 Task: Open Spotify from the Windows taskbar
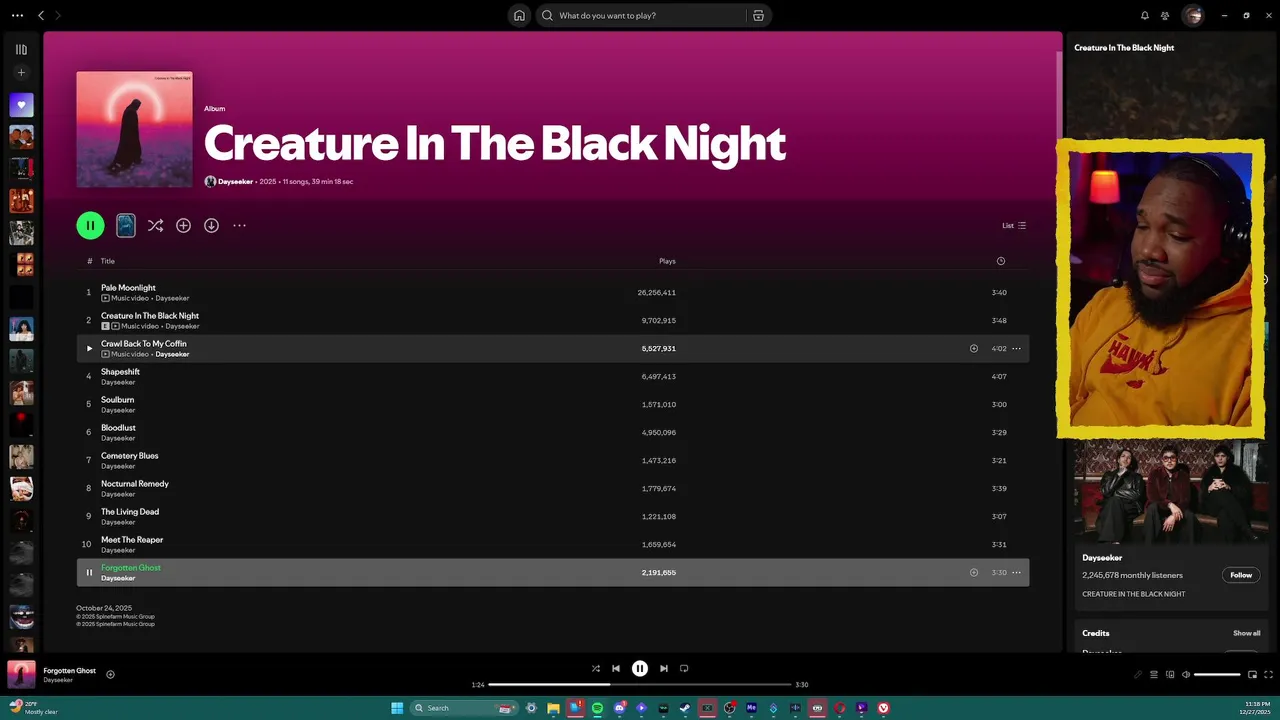(x=597, y=708)
